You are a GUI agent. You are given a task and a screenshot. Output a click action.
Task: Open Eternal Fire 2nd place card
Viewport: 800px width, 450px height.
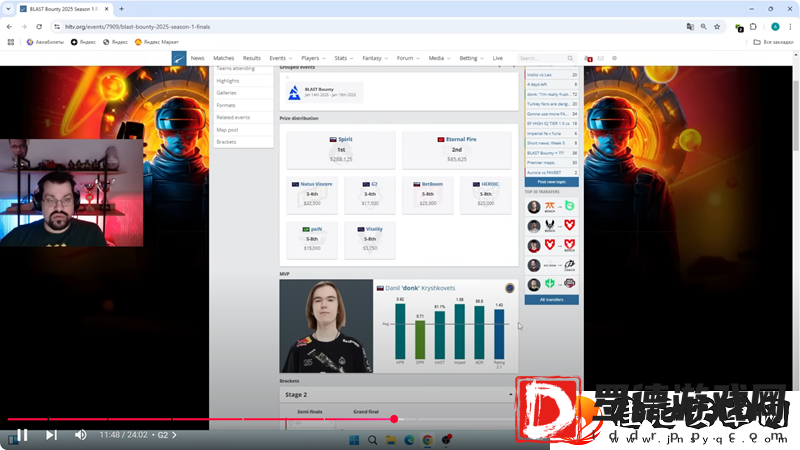pos(457,149)
